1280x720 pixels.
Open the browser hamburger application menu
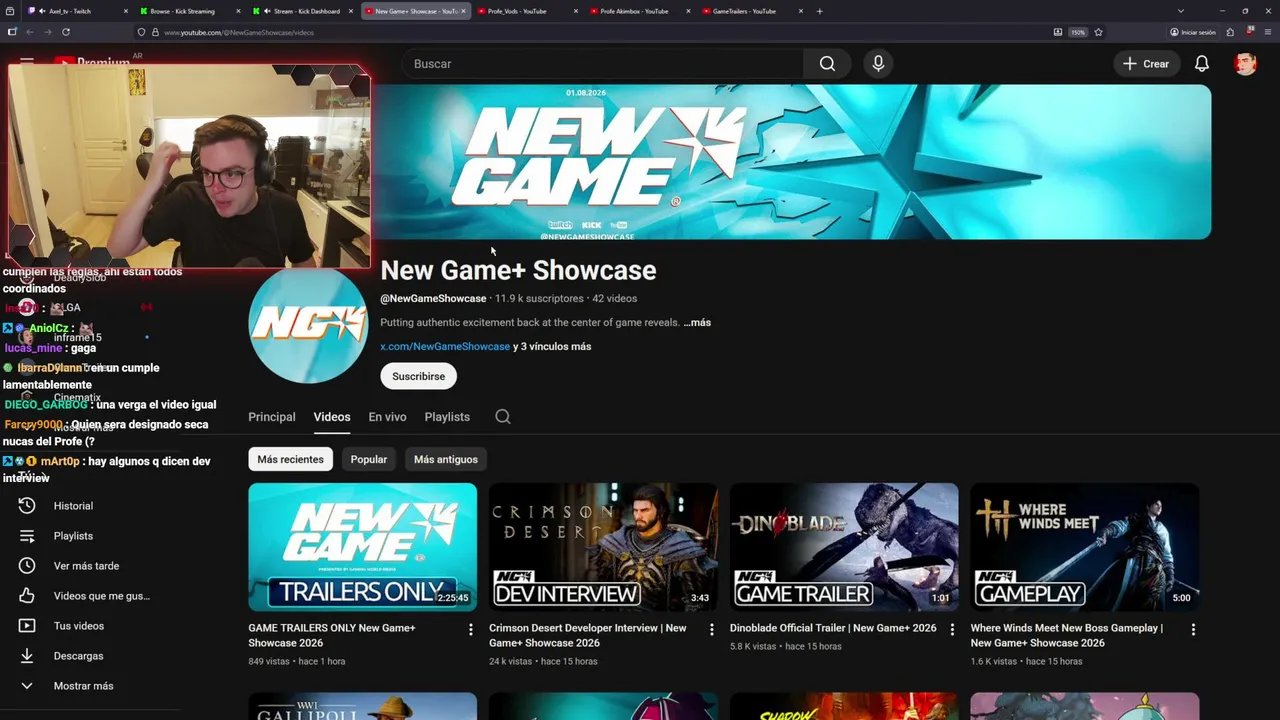tap(1267, 32)
